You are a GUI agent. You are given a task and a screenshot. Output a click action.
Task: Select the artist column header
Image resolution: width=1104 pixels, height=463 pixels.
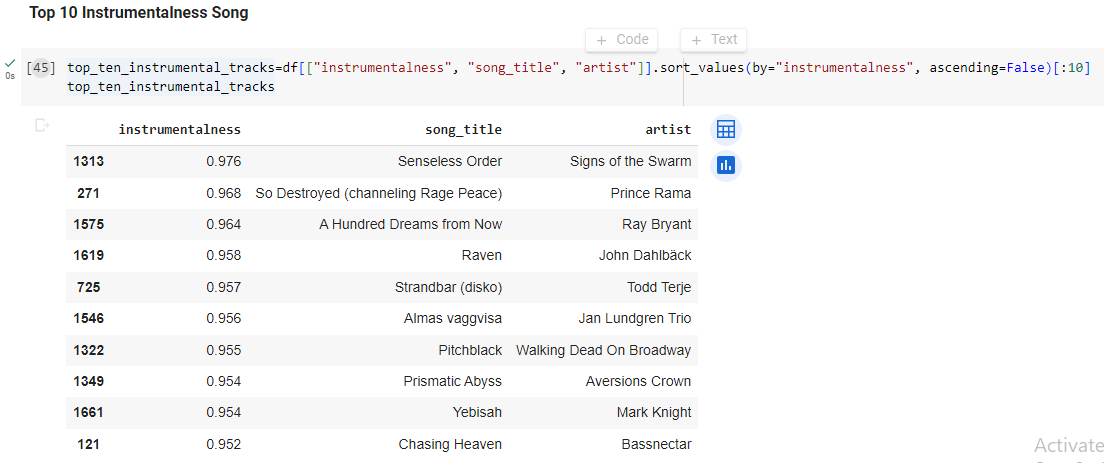coord(668,129)
